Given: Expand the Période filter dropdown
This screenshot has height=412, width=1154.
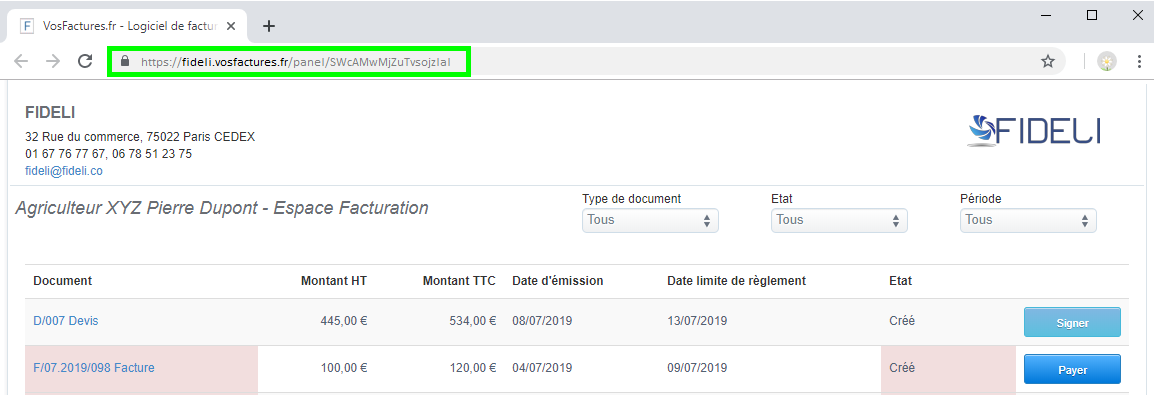Looking at the screenshot, I should tap(1028, 220).
